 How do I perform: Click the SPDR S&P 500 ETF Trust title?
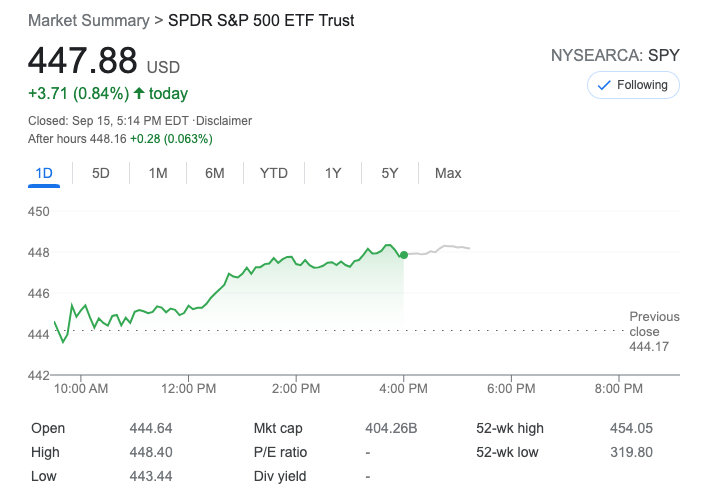click(x=261, y=20)
